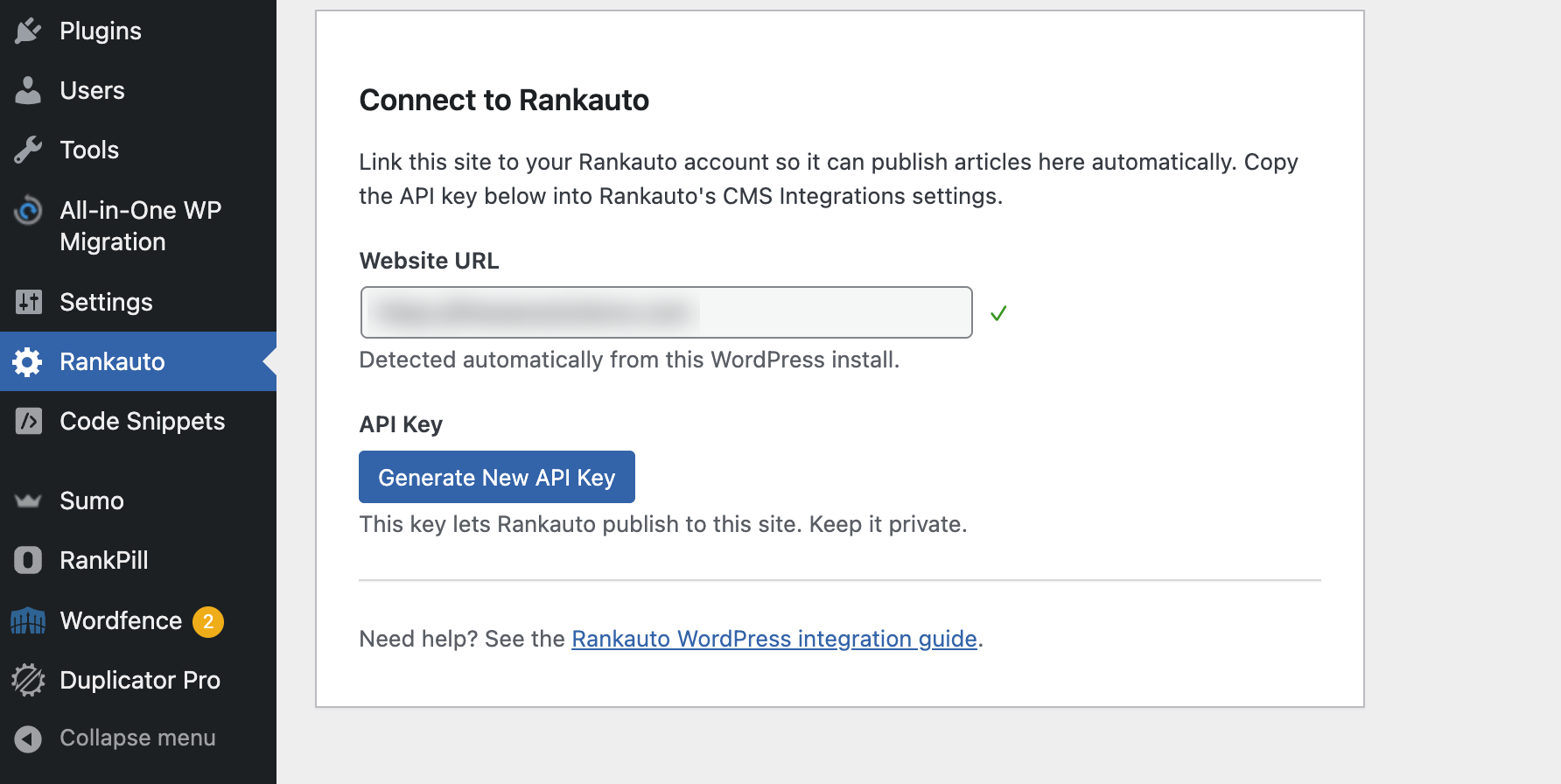Open Duplicator Pro menu item
Viewport: 1561px width, 784px height.
click(138, 680)
